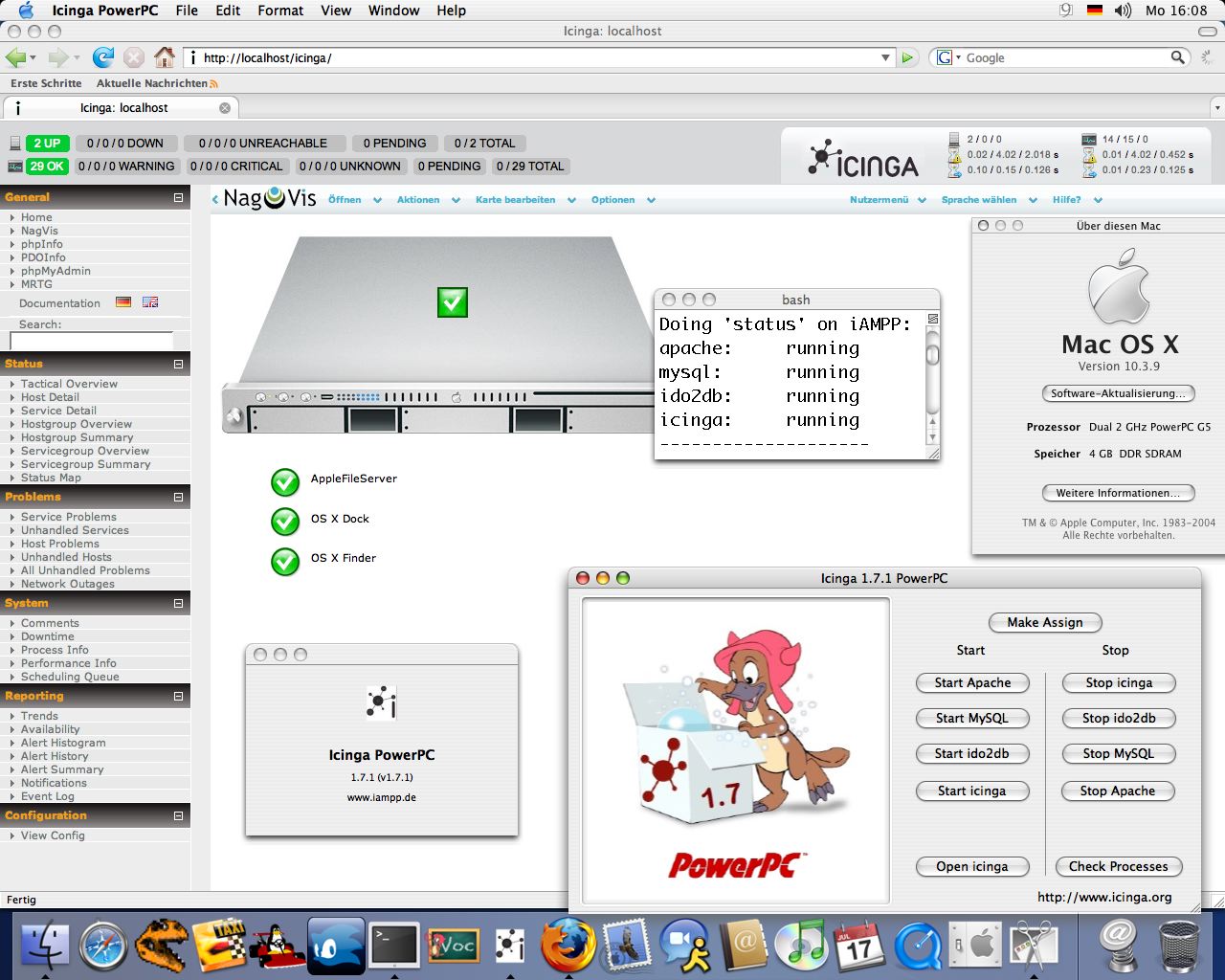Open the NagVis Aktionen dropdown
Screen dimensions: 1225x980
pyautogui.click(x=428, y=199)
